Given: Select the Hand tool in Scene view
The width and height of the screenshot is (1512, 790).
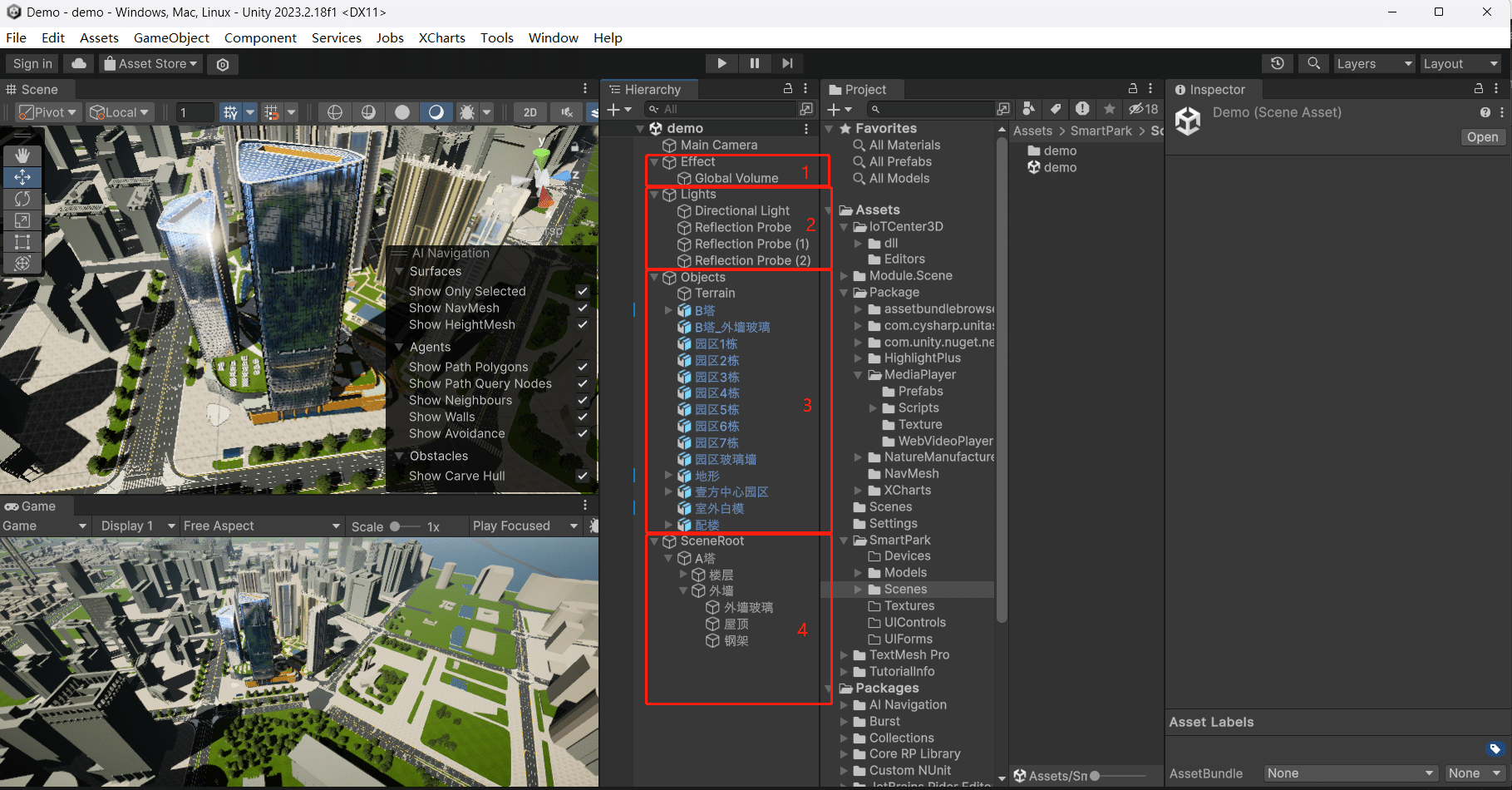Looking at the screenshot, I should [22, 156].
